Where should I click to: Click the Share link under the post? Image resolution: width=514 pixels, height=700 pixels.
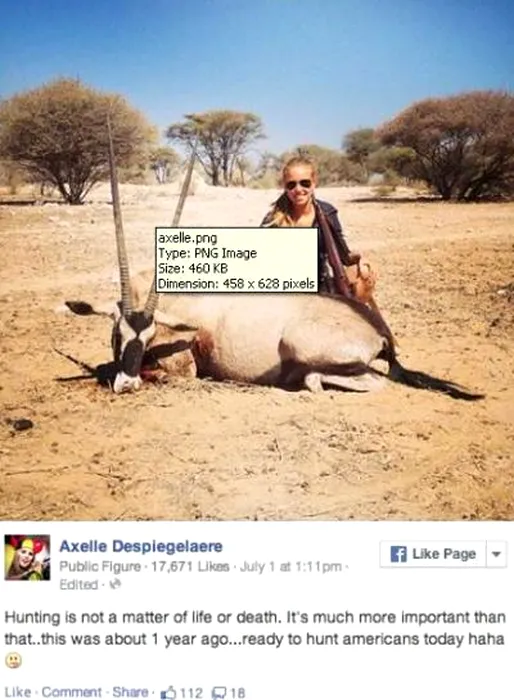[x=130, y=692]
